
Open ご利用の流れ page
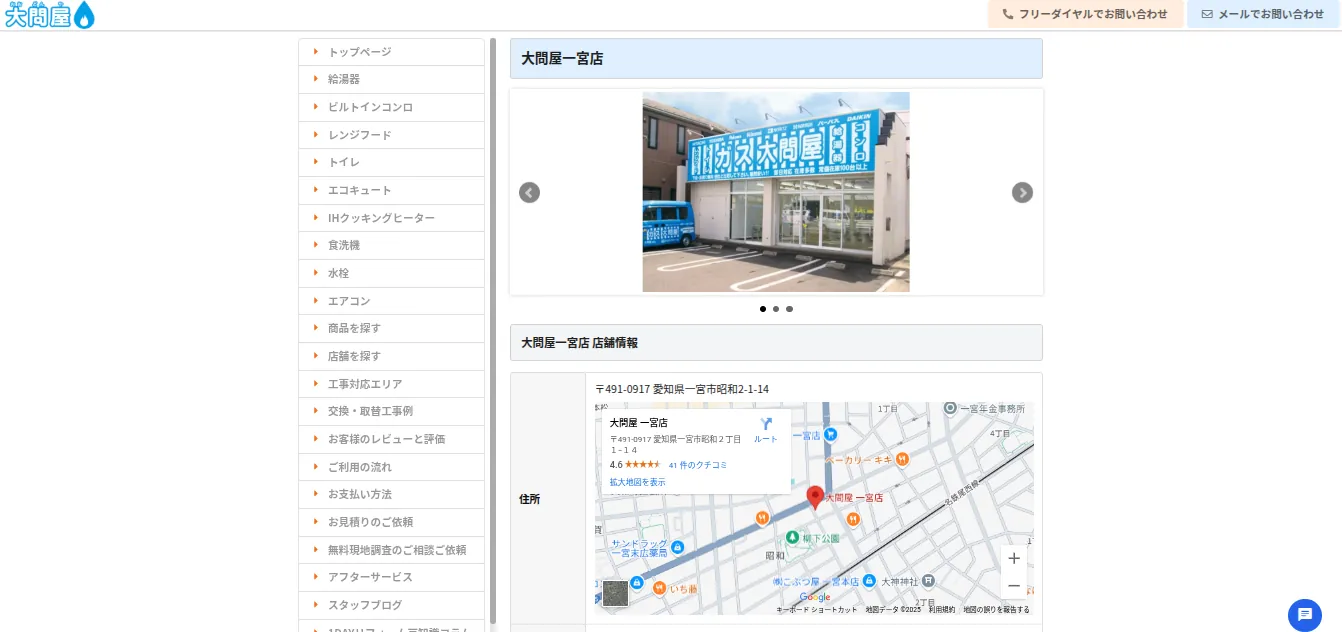pyautogui.click(x=391, y=467)
